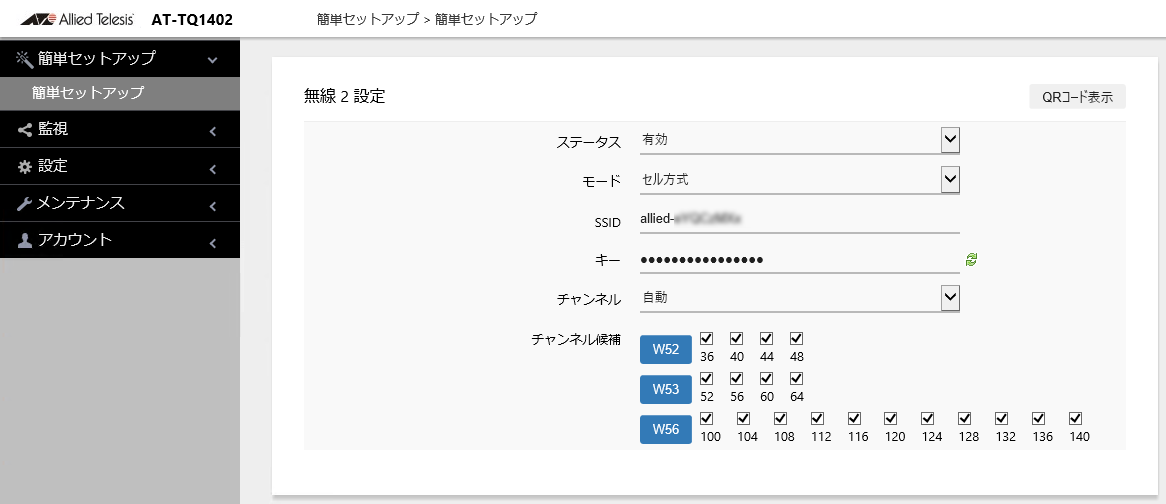Screen dimensions: 1166x504
Task: Uncheck channel 108 checkbox
Action: point(780,418)
